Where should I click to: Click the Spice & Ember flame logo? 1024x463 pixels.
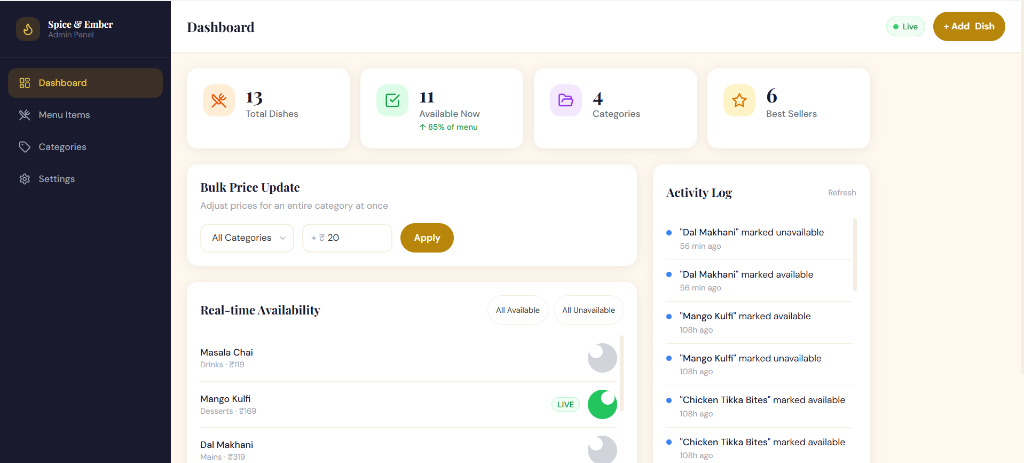tap(28, 29)
